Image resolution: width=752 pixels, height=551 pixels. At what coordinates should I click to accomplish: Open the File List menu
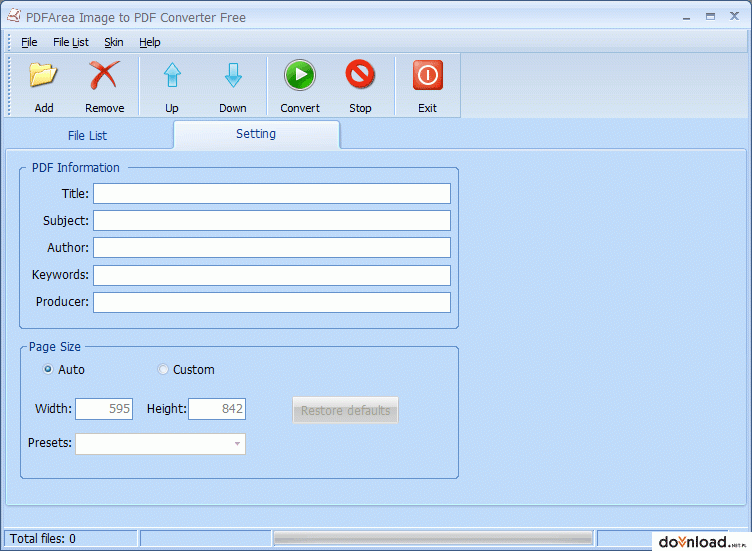(x=70, y=42)
